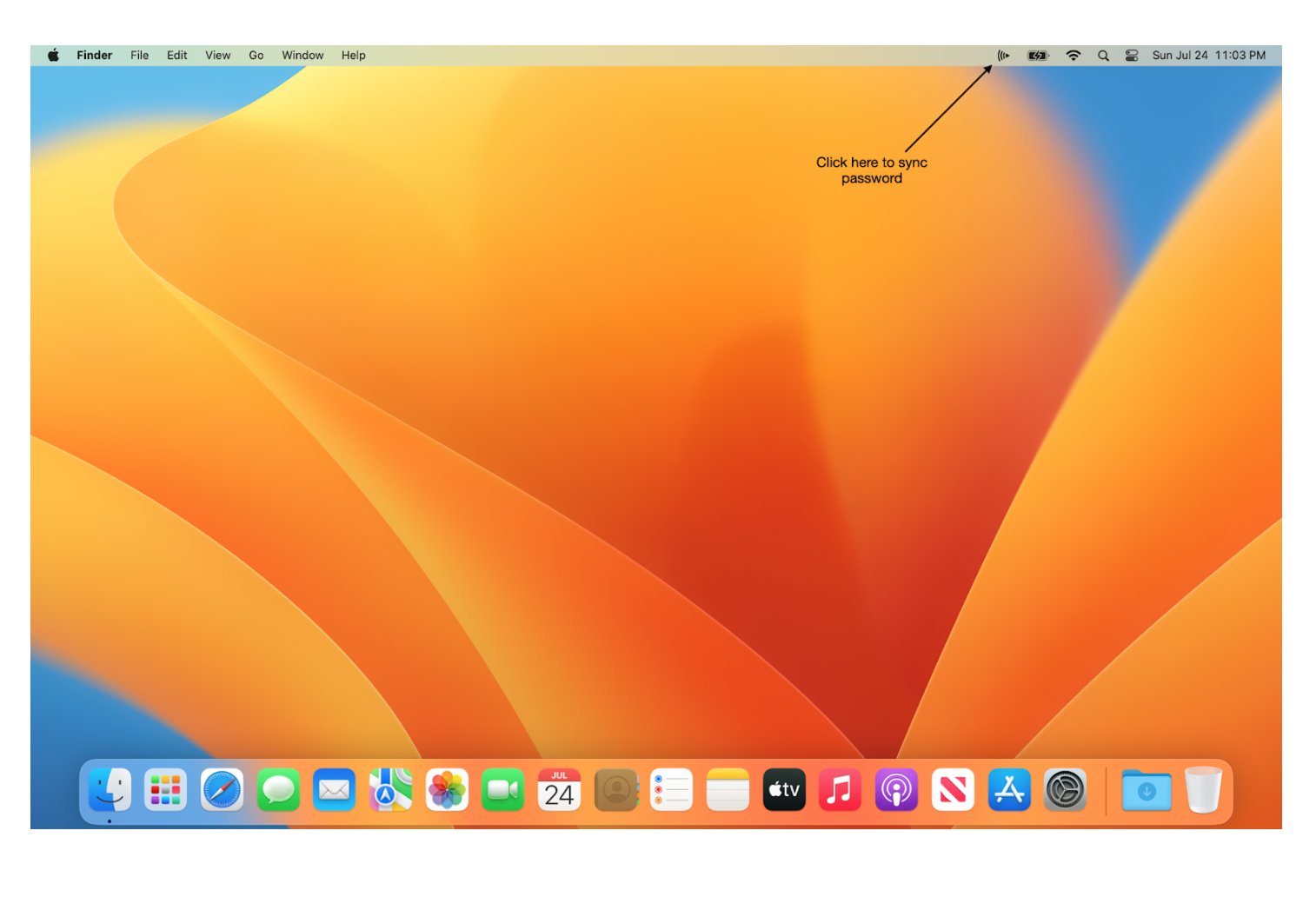Open the Downloads folder stack
Image resolution: width=1316 pixels, height=897 pixels.
pyautogui.click(x=1147, y=790)
